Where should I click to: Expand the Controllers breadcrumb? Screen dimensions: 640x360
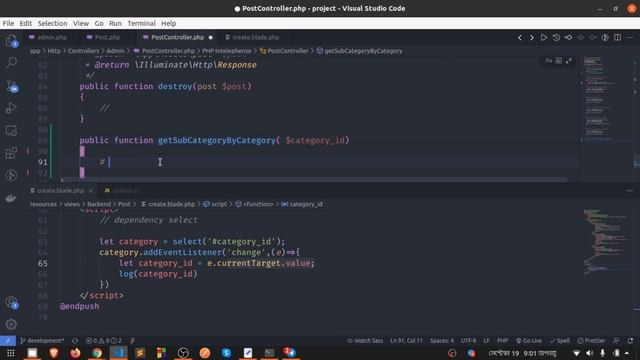point(83,51)
